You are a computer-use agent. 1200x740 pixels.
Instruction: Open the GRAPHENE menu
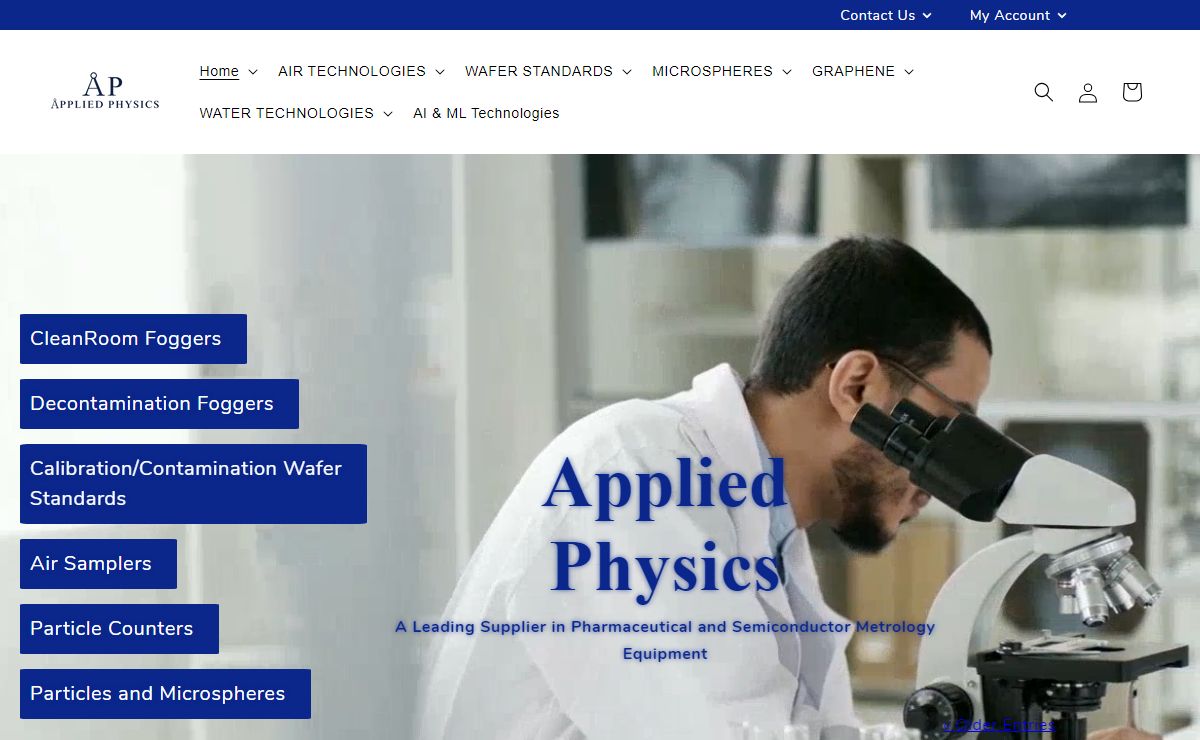click(x=863, y=71)
